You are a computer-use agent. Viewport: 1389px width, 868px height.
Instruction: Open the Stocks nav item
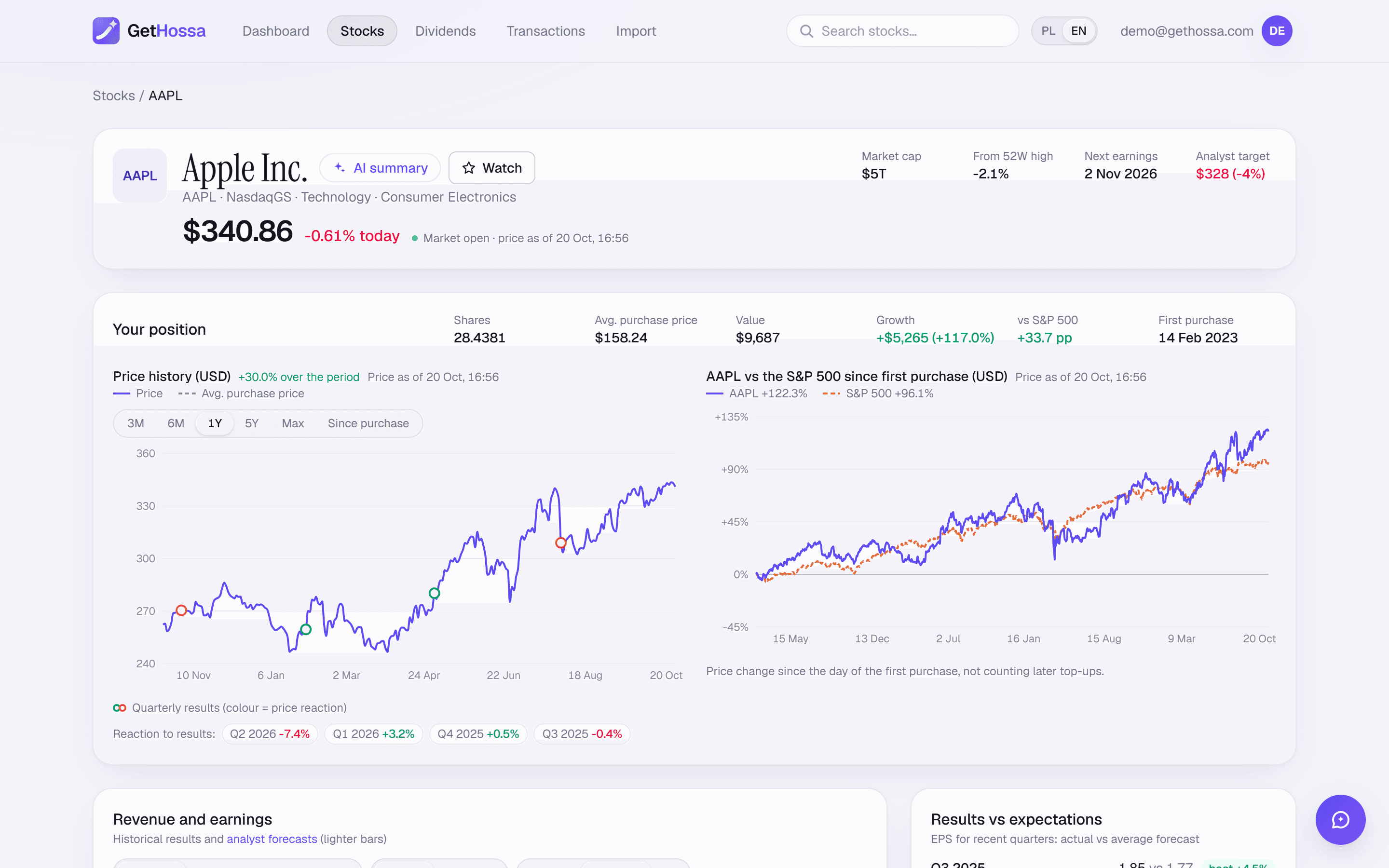click(x=362, y=31)
